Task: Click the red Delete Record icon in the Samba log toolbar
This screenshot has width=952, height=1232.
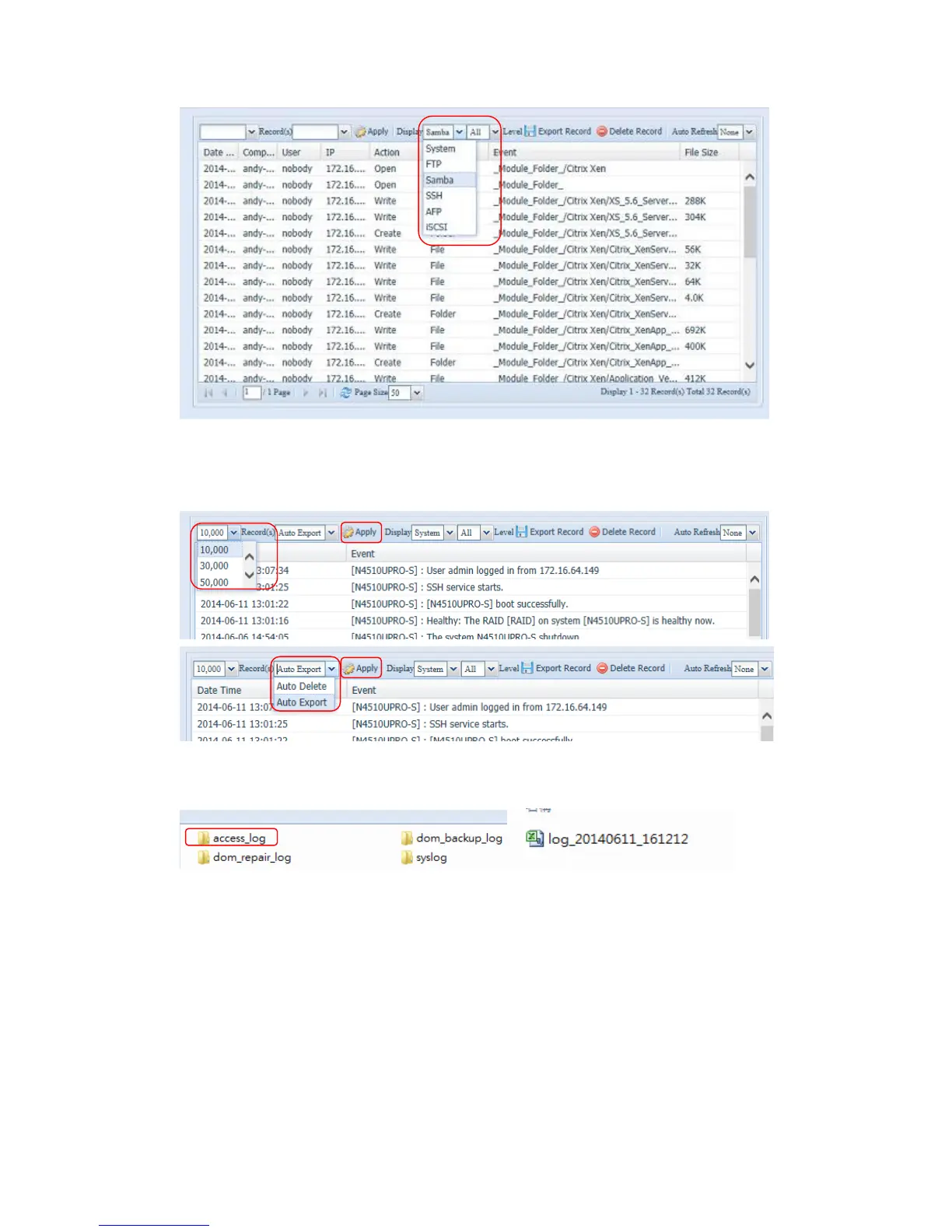Action: [602, 131]
